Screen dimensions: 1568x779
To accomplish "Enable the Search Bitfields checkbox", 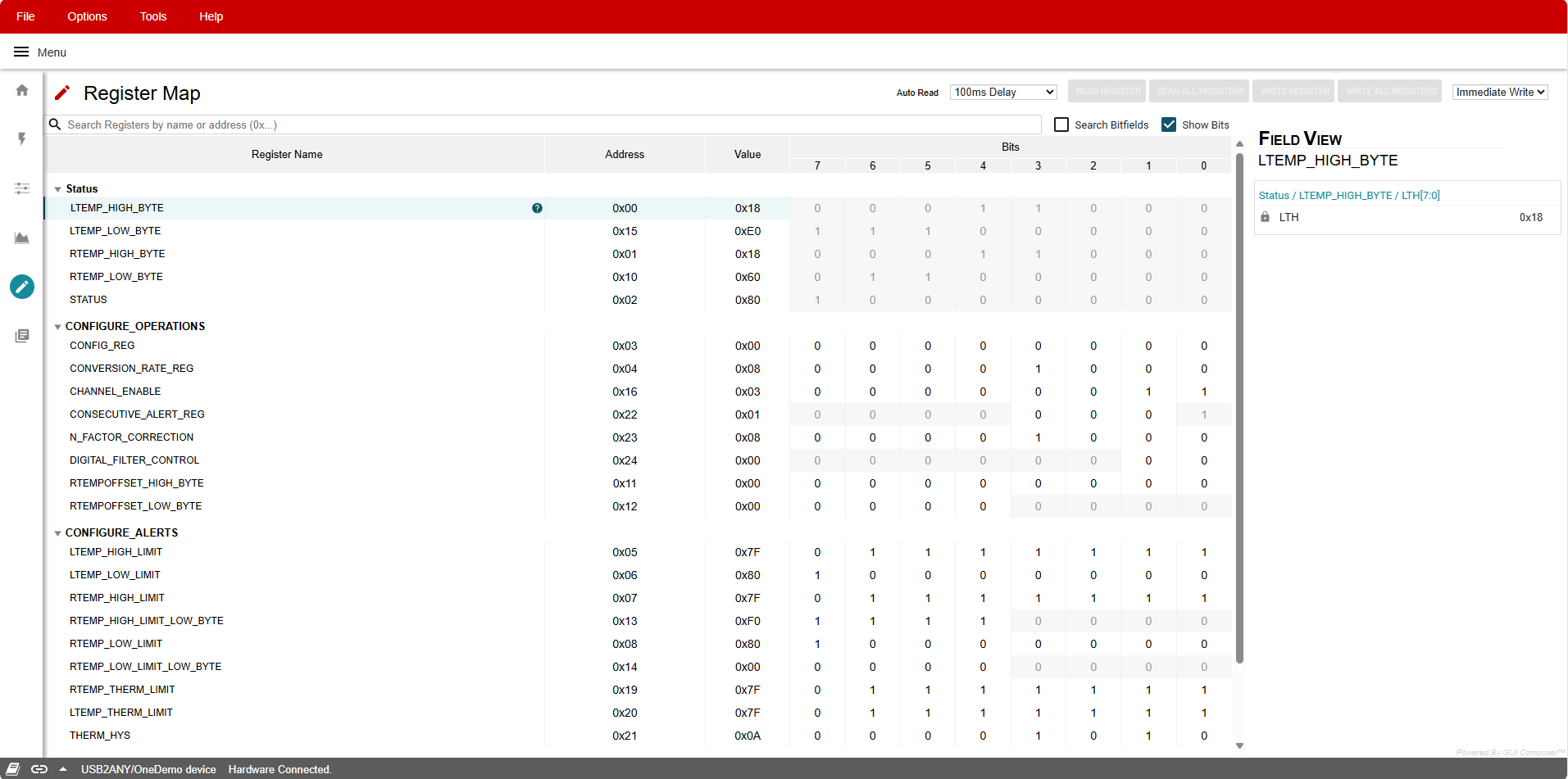I will [x=1061, y=125].
